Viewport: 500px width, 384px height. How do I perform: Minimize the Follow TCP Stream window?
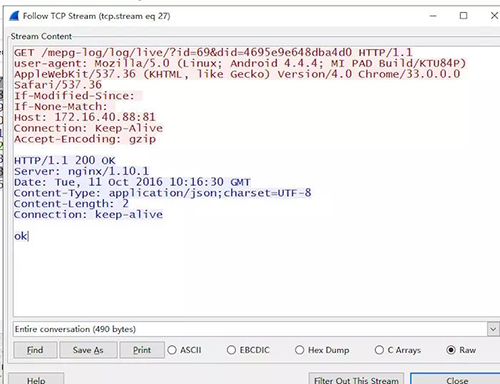click(x=433, y=16)
